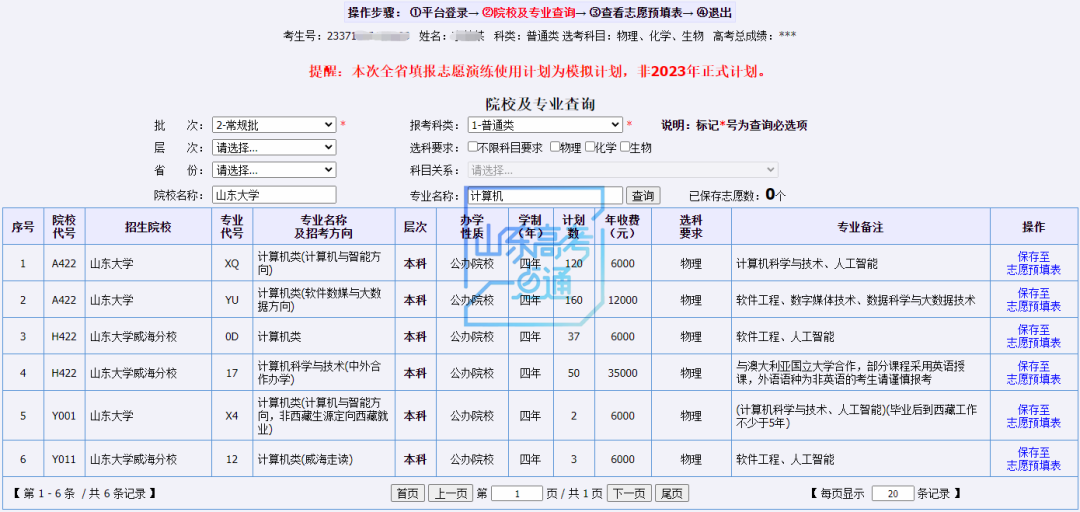Click the 上一页 previous page button

(x=450, y=494)
